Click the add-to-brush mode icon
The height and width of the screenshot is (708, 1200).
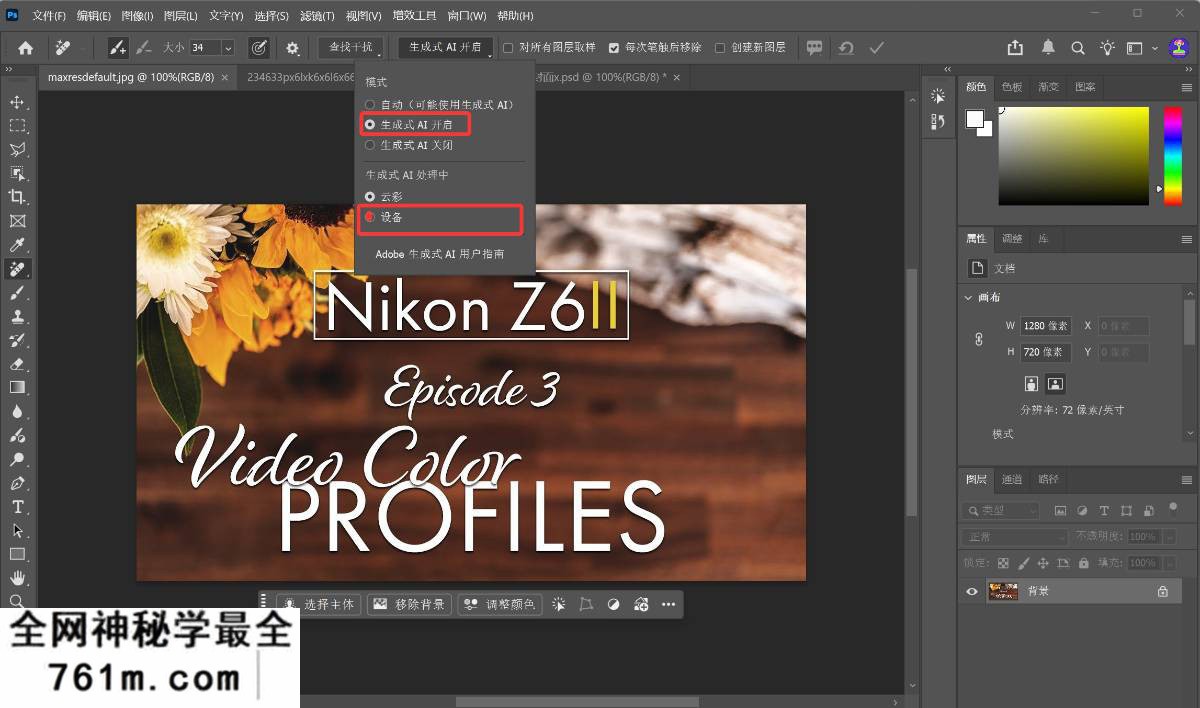pyautogui.click(x=118, y=47)
